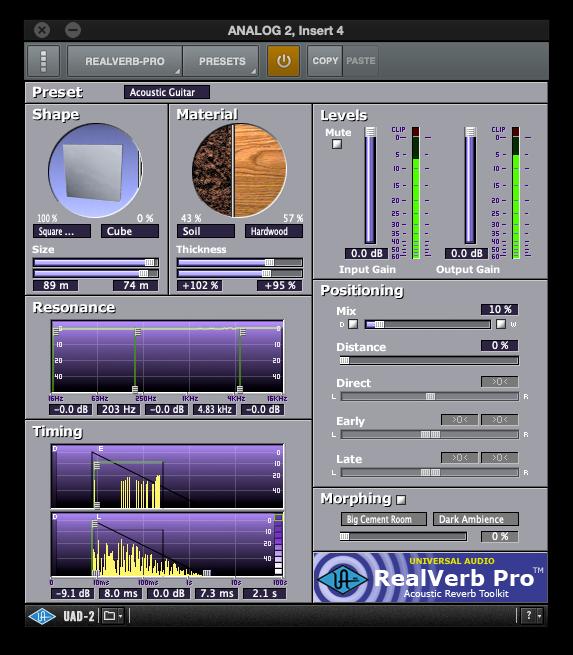Click the Direct pan center reset button
Viewport: 573px width, 655px height.
(499, 382)
